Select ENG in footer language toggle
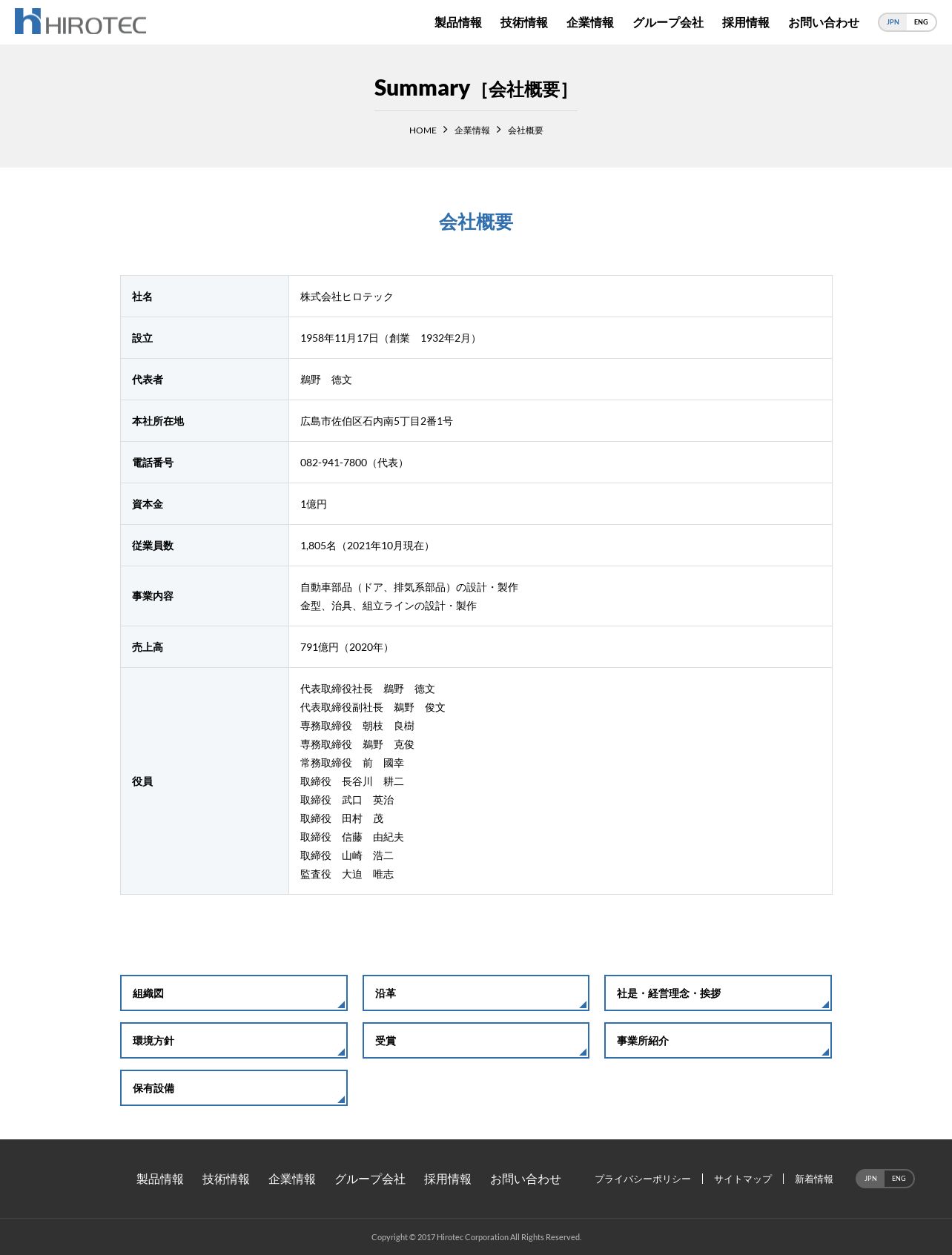The image size is (952, 1255). (899, 1179)
